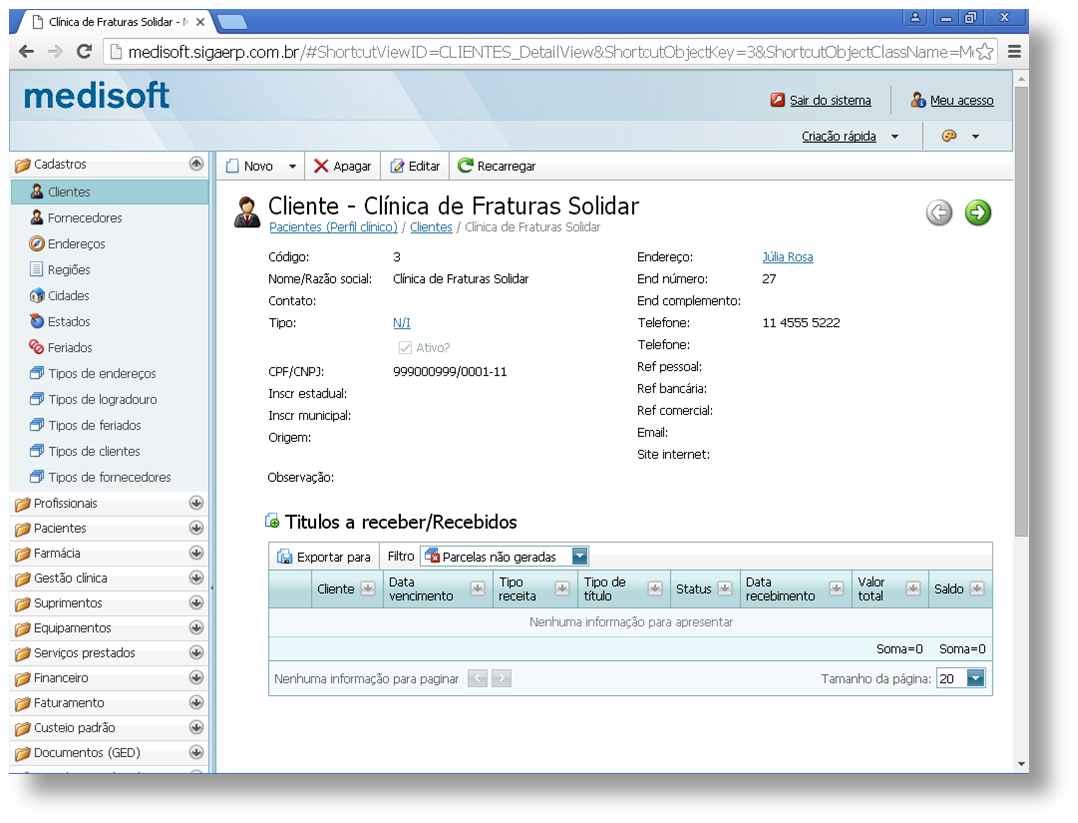Expand the Profissionais section
Viewport: 1078px width, 823px height.
point(196,503)
